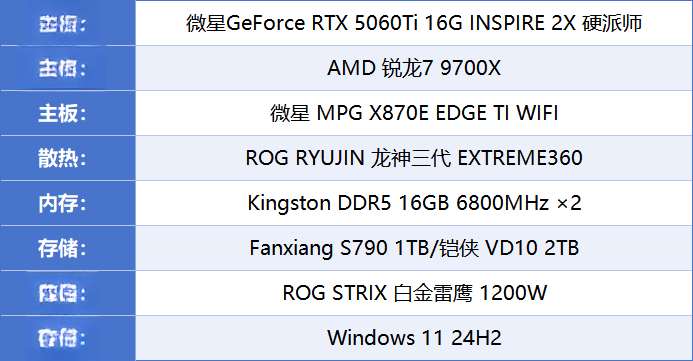The width and height of the screenshot is (693, 361).
Task: Select the blurred label beside Windows 11 24H2
Action: [x=62, y=338]
